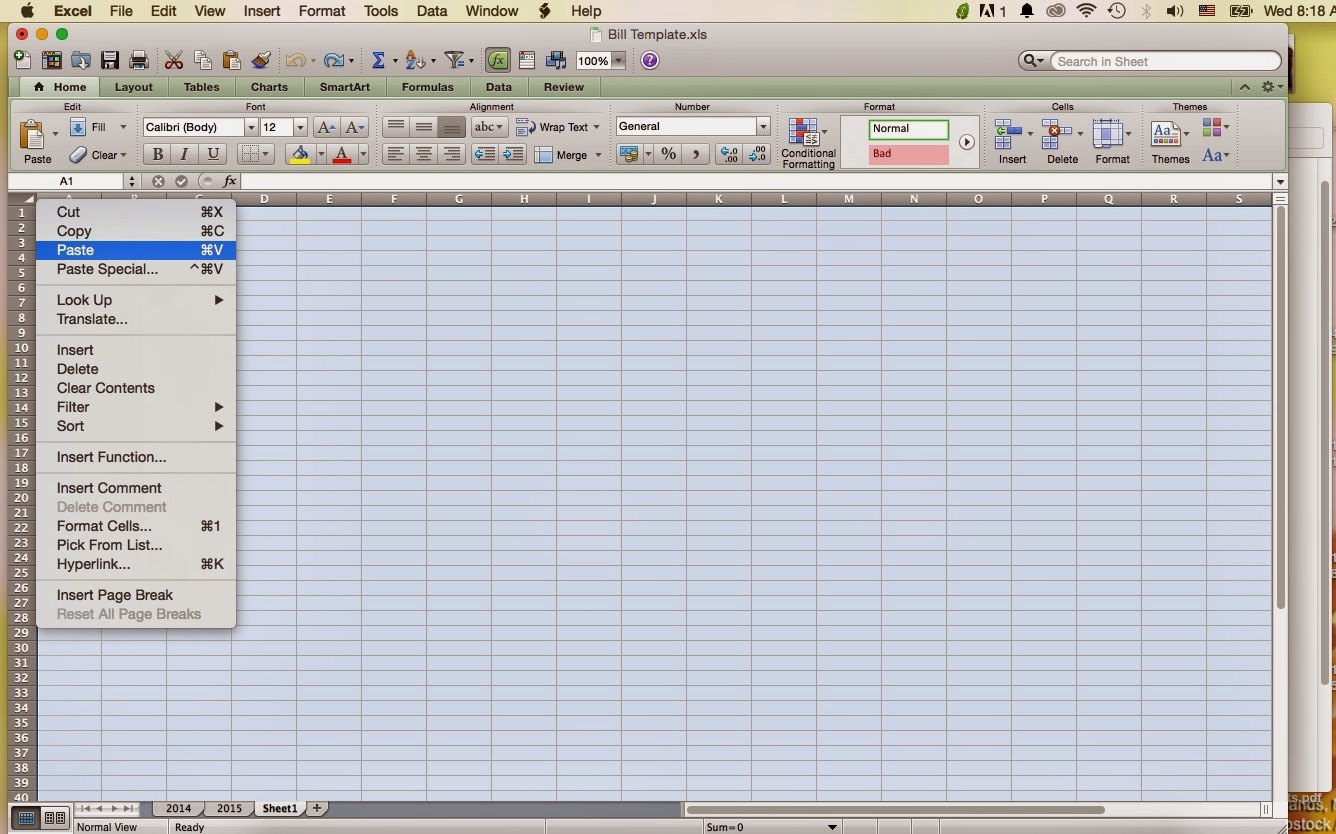Center cell text horizontally
This screenshot has width=1336, height=834.
coord(424,154)
